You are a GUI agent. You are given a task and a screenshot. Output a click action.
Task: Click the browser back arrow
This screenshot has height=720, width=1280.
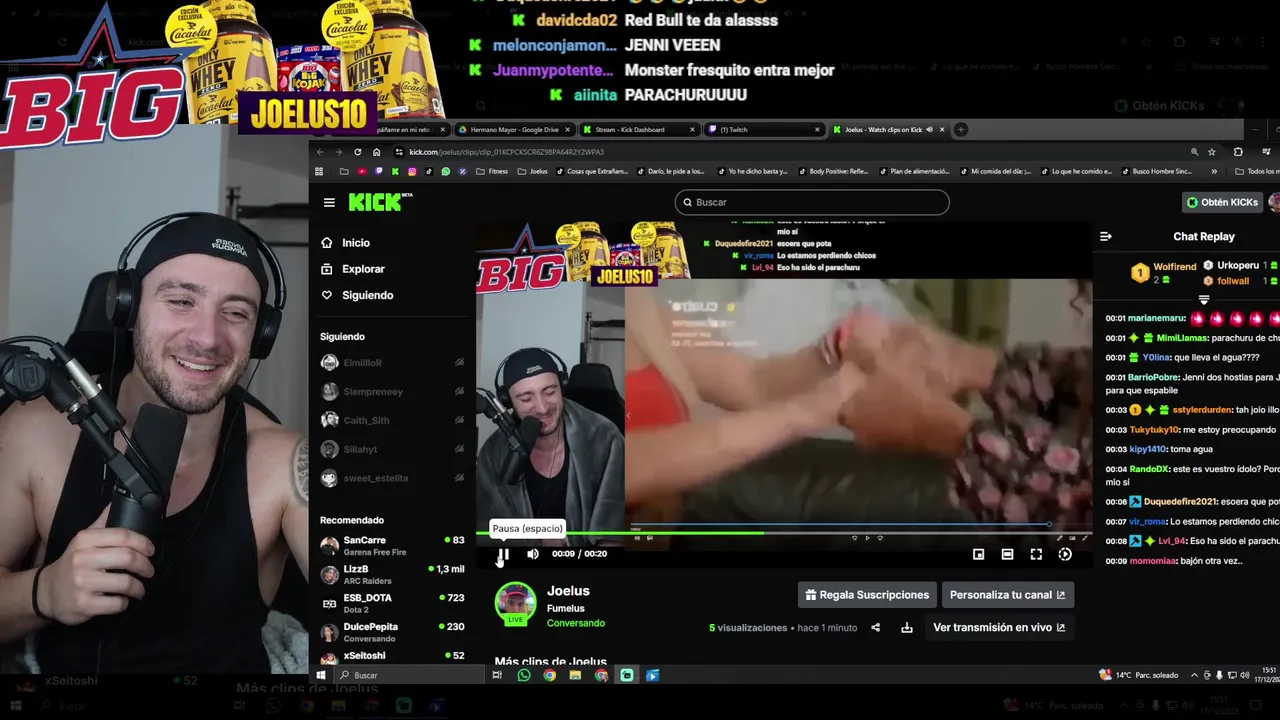pyautogui.click(x=320, y=152)
